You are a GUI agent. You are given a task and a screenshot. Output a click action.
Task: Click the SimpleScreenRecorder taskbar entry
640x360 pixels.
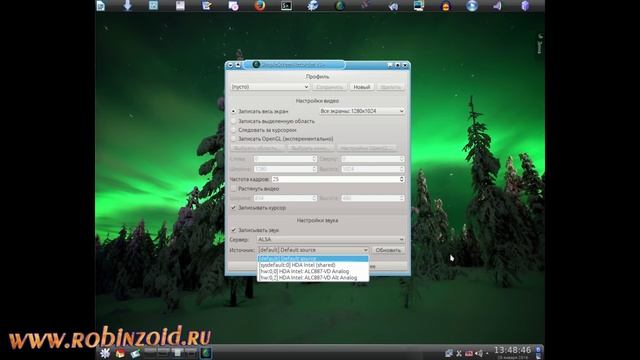coord(206,353)
